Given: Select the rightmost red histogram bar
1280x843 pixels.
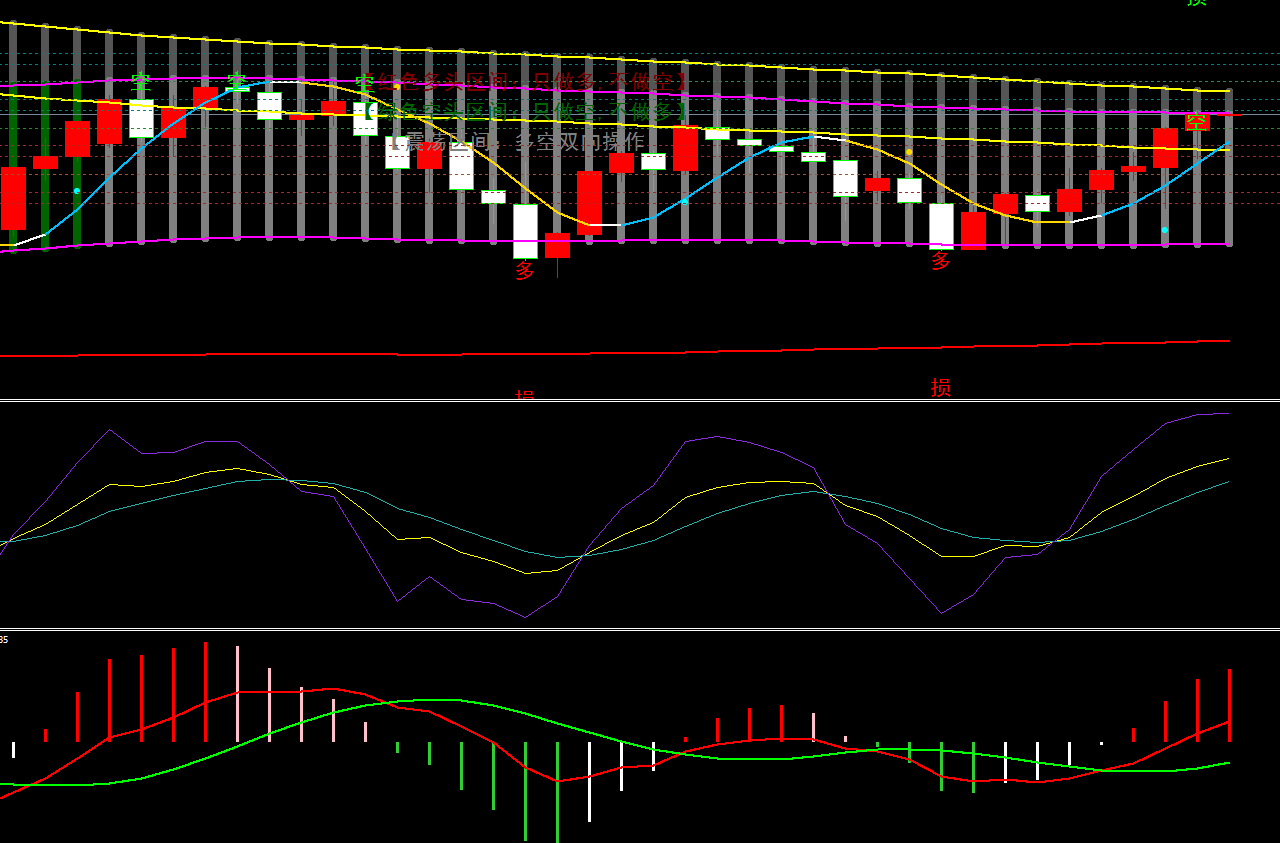Looking at the screenshot, I should point(1229,705).
